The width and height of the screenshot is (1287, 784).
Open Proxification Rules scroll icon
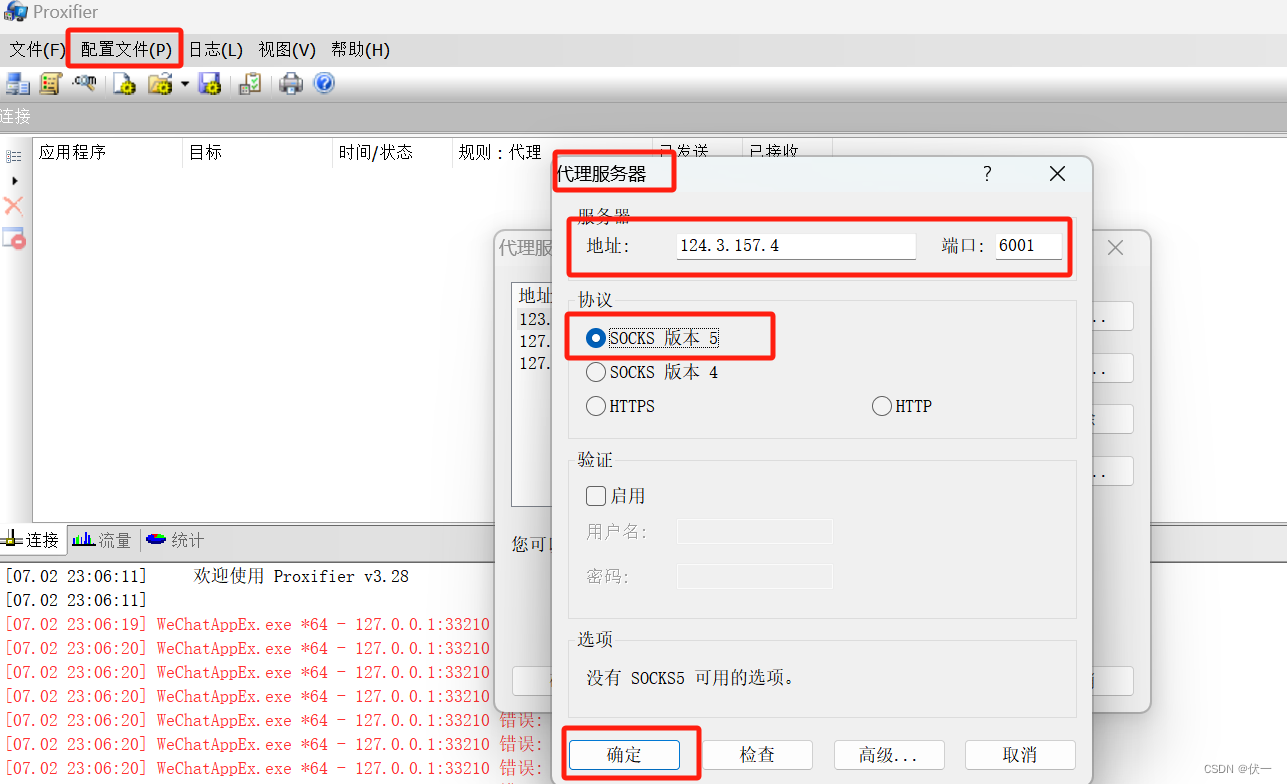click(51, 84)
